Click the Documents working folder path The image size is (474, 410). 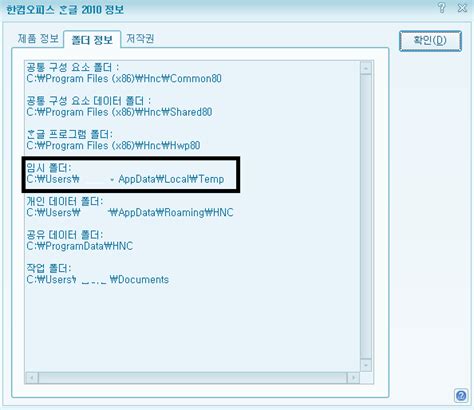point(98,280)
